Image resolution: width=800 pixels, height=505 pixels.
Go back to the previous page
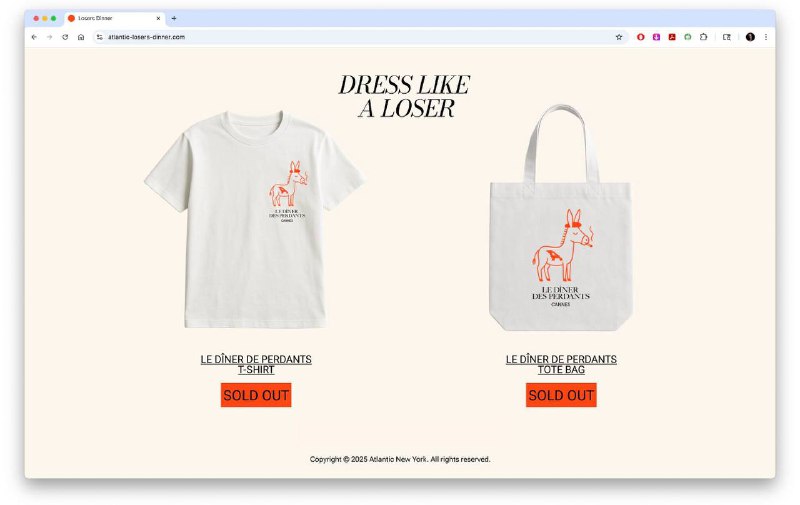[x=34, y=37]
